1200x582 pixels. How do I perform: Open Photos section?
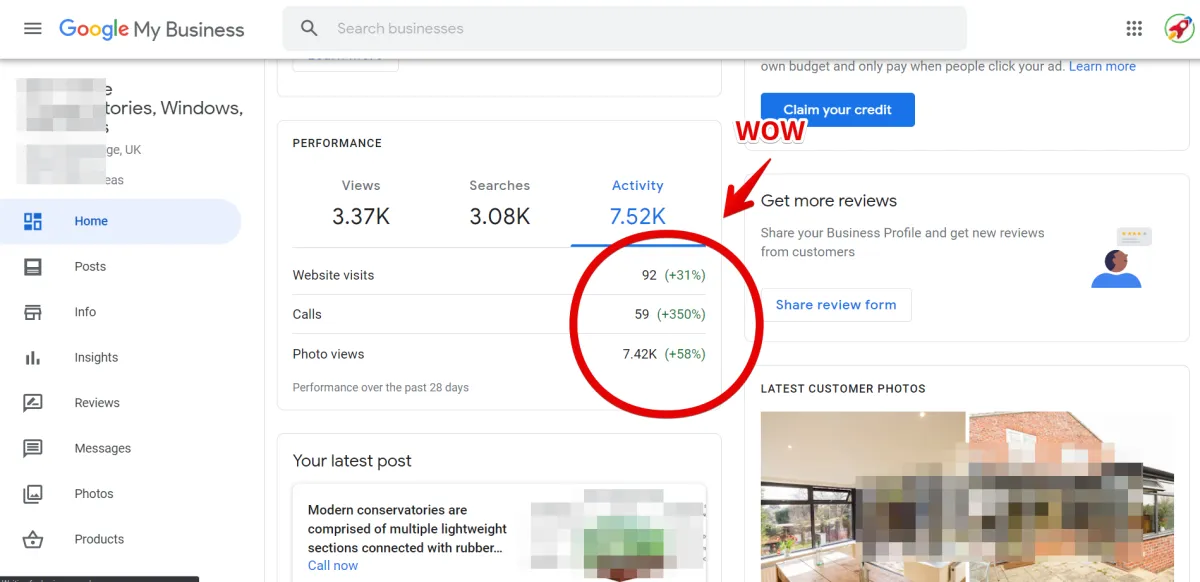[x=94, y=494]
